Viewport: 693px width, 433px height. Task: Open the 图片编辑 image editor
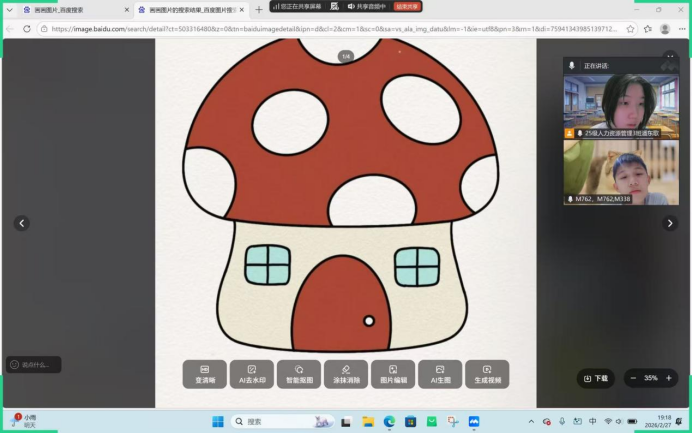393,374
